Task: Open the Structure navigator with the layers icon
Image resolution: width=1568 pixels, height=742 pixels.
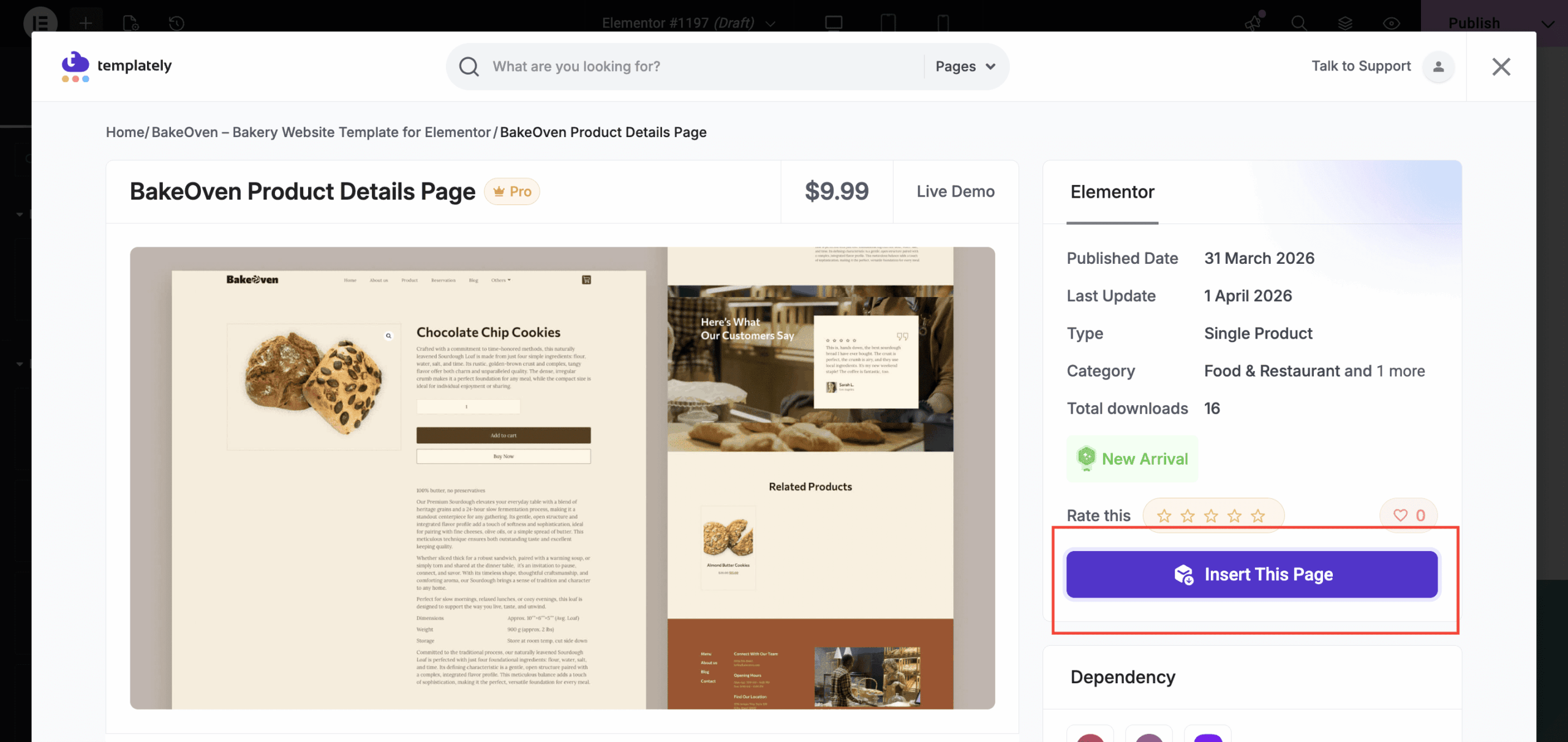Action: pos(1344,23)
